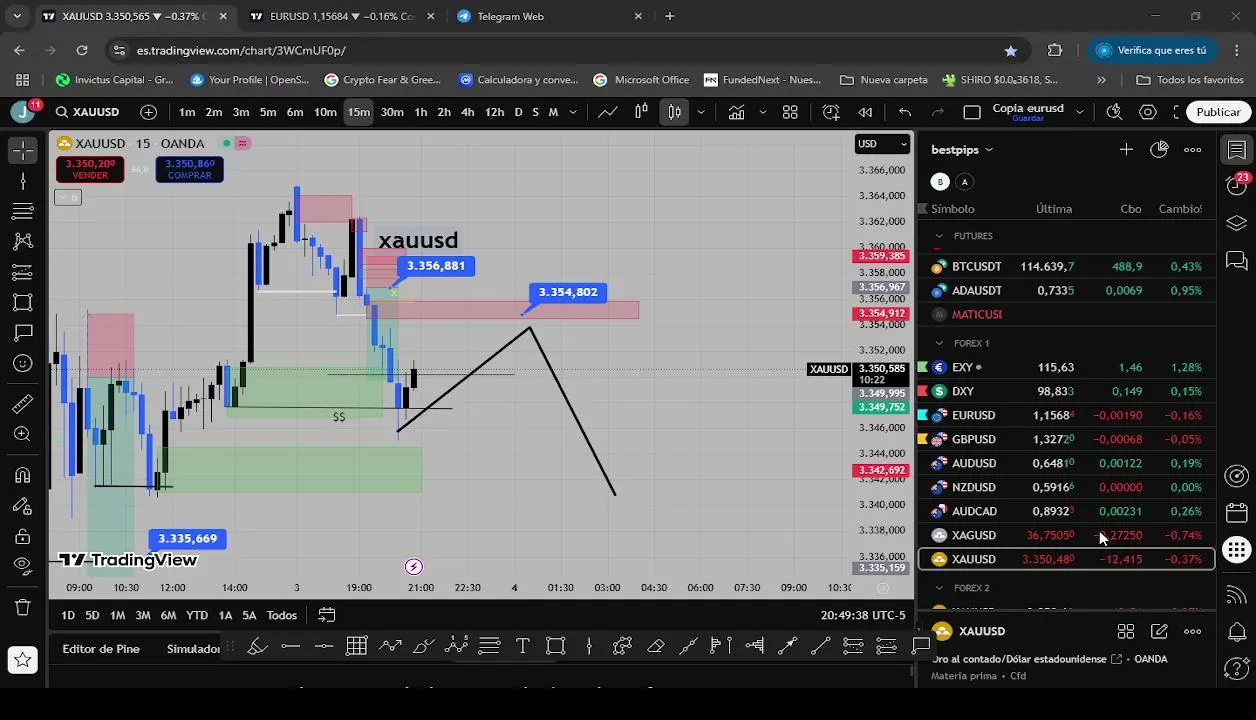Select the BTCUSDT watchlist row
Screen dimensions: 1256x720
(x=1067, y=267)
